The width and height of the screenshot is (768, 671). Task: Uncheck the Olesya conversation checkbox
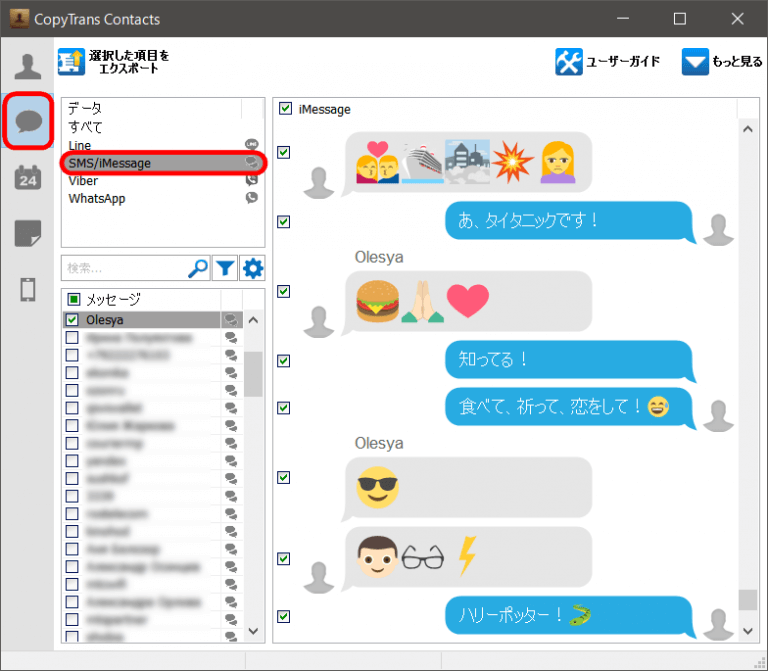[72, 320]
